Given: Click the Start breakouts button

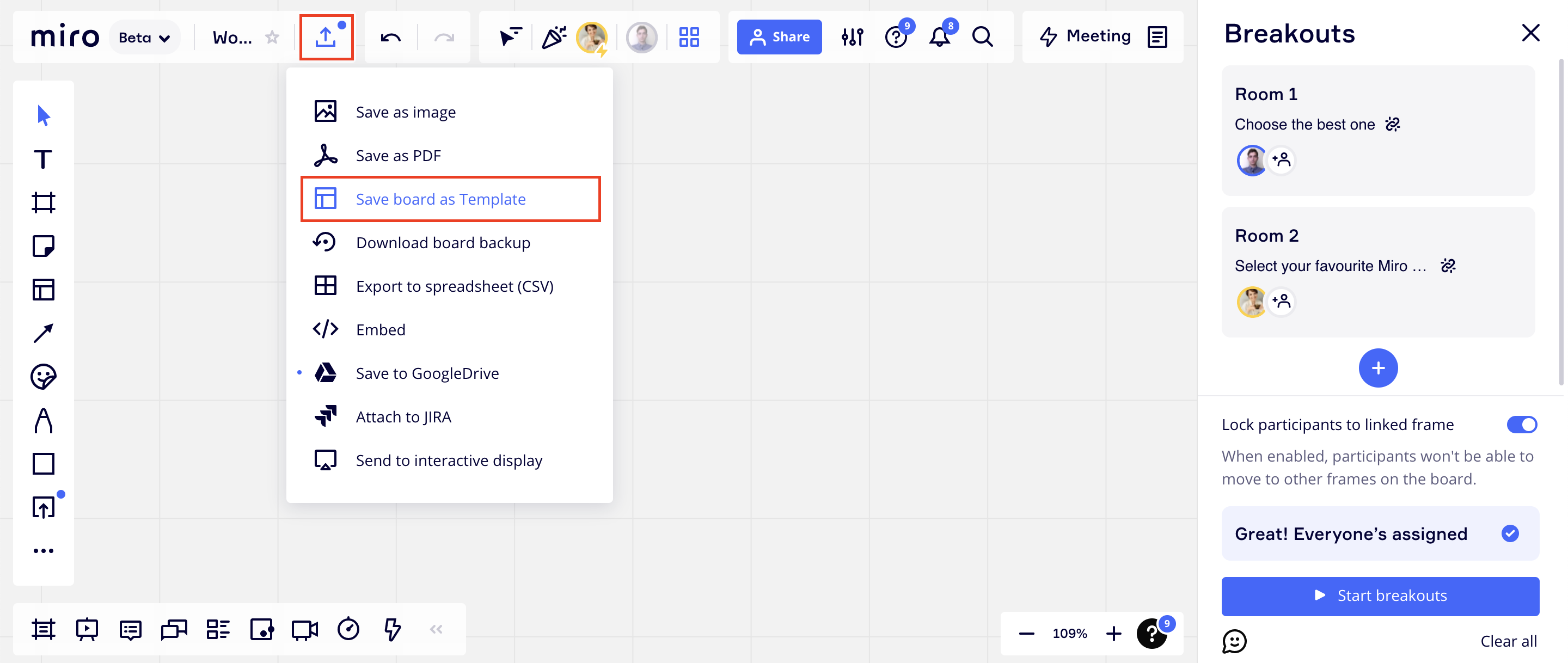Looking at the screenshot, I should click(x=1379, y=596).
